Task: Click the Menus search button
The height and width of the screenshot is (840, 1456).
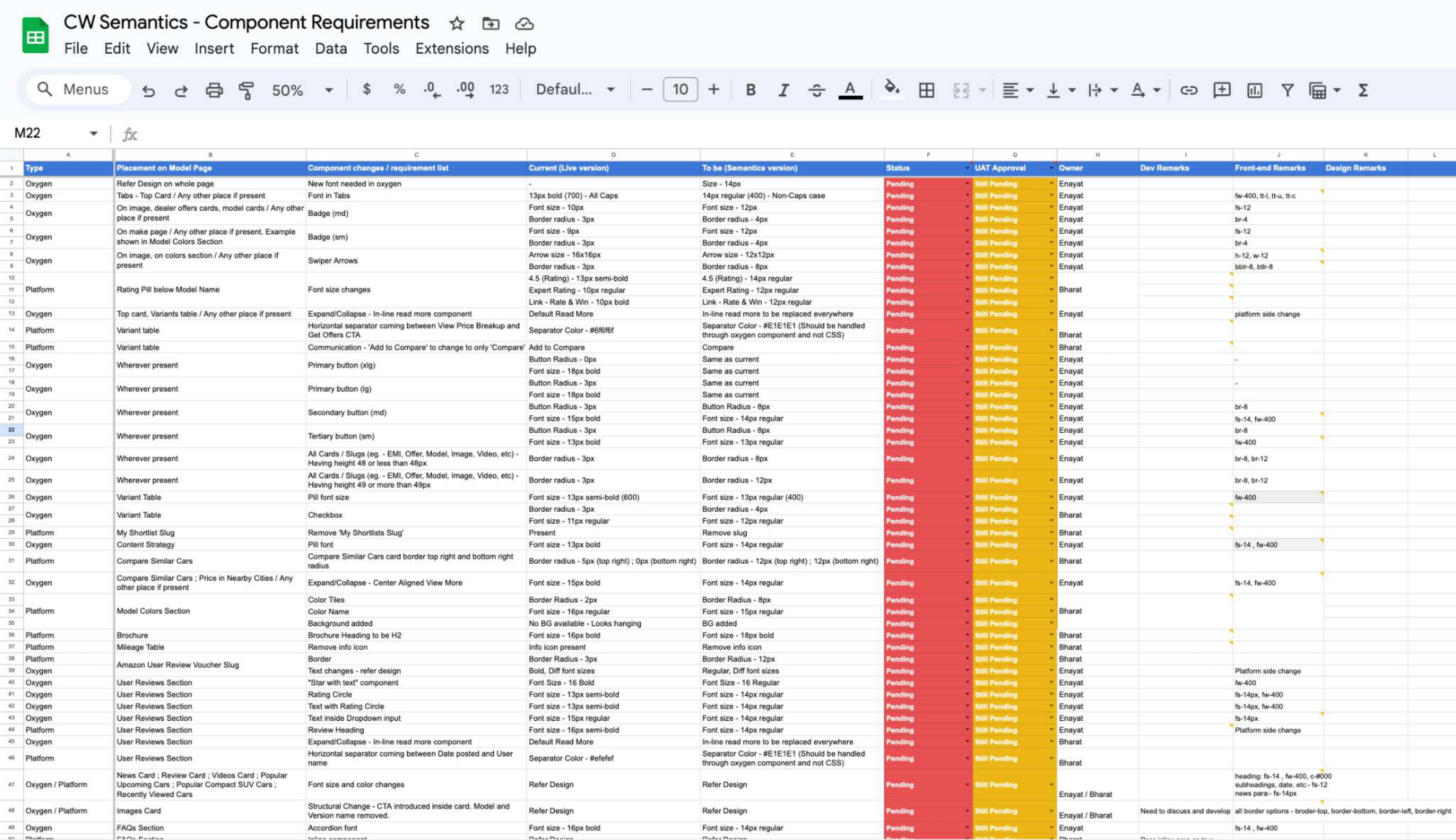Action: coord(78,90)
